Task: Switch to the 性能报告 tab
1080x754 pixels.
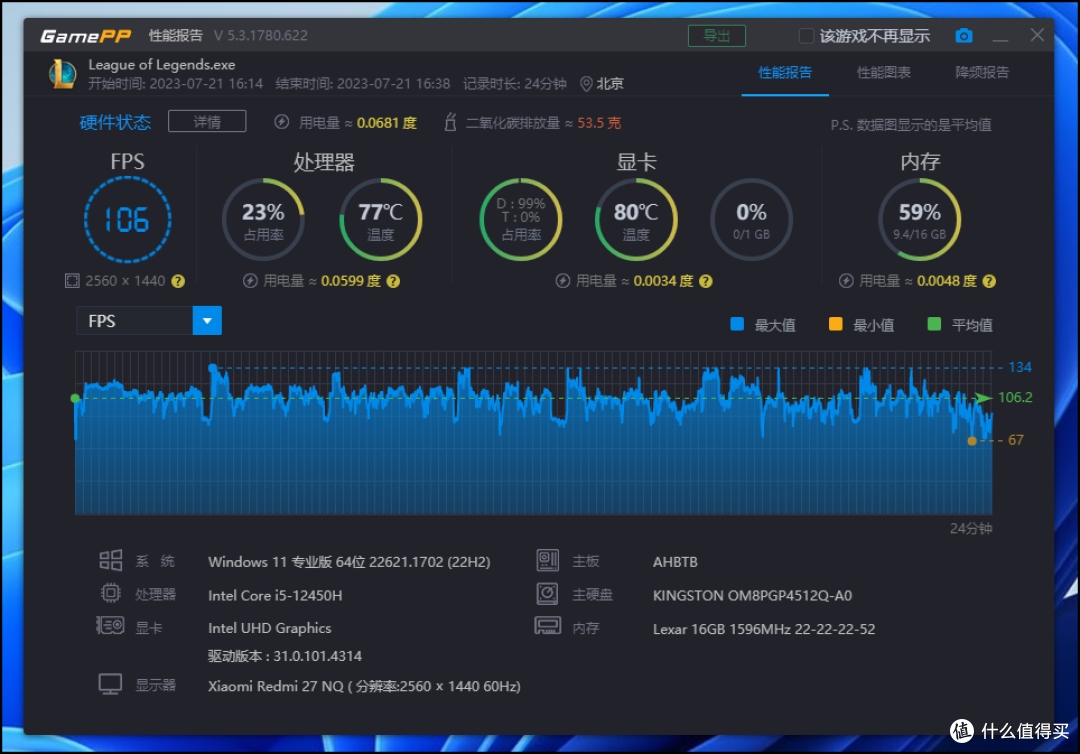Action: [785, 72]
